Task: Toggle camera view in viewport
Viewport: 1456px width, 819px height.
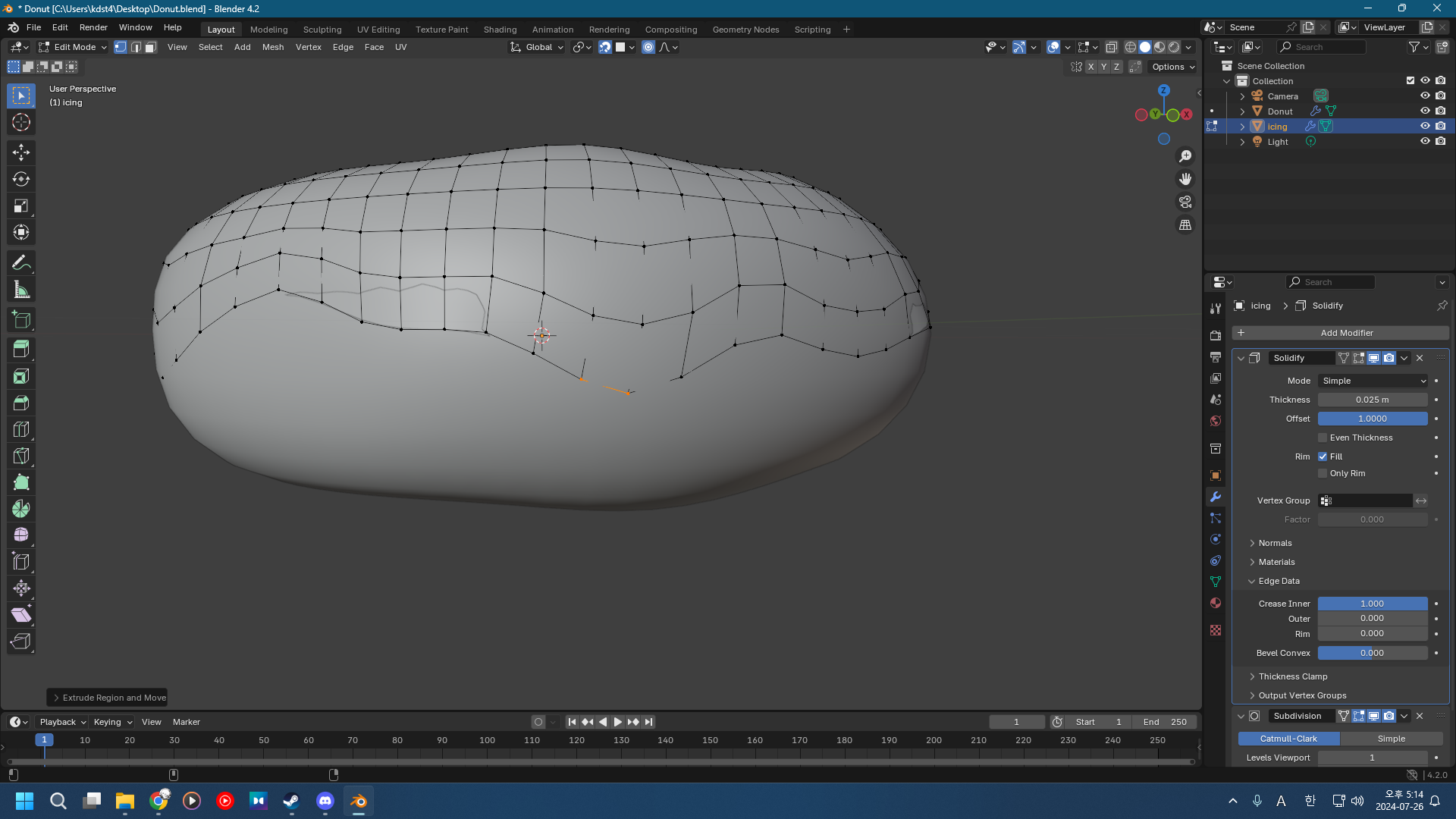Action: coord(1185,202)
